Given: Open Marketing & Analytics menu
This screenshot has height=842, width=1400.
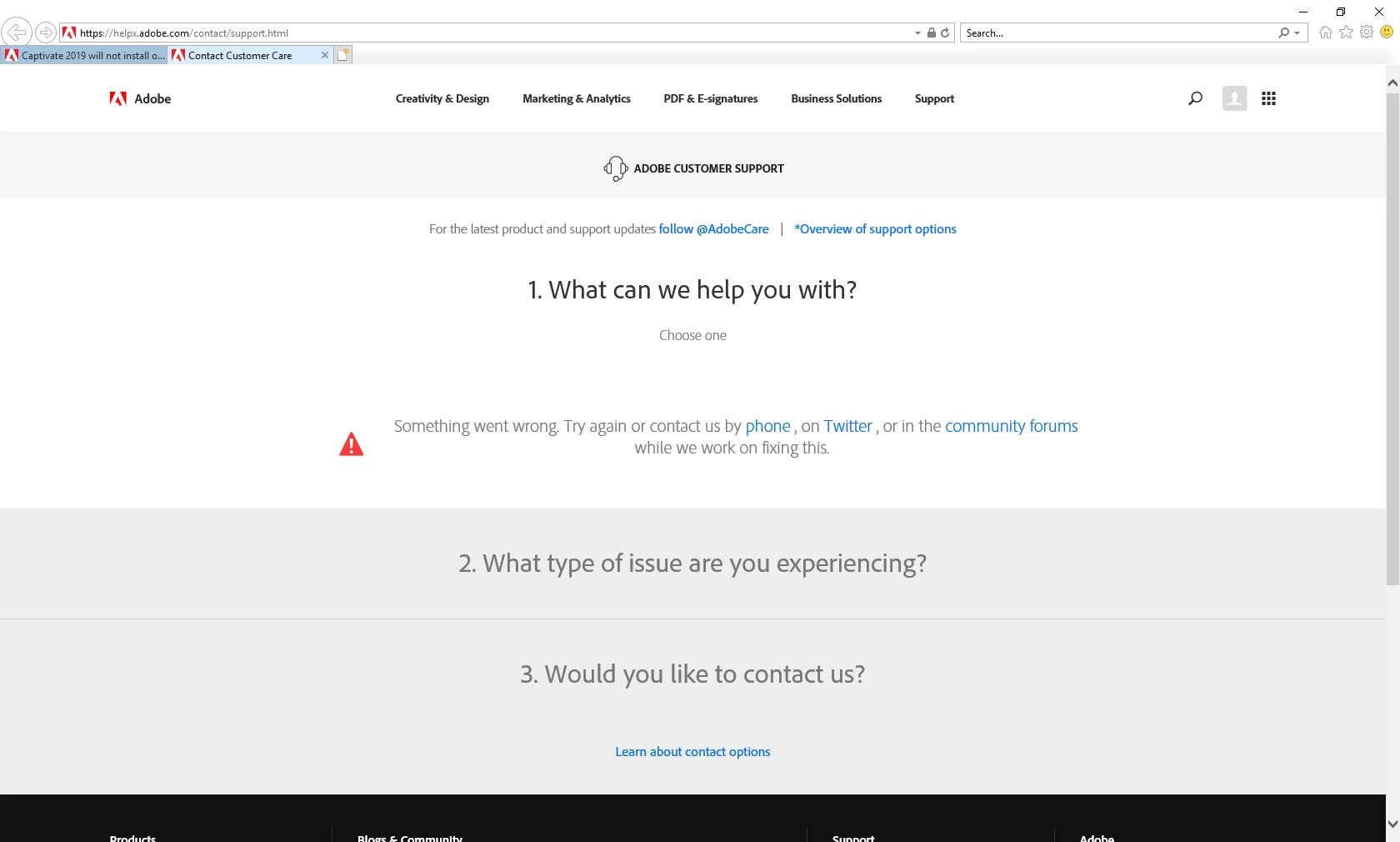Looking at the screenshot, I should pyautogui.click(x=577, y=98).
